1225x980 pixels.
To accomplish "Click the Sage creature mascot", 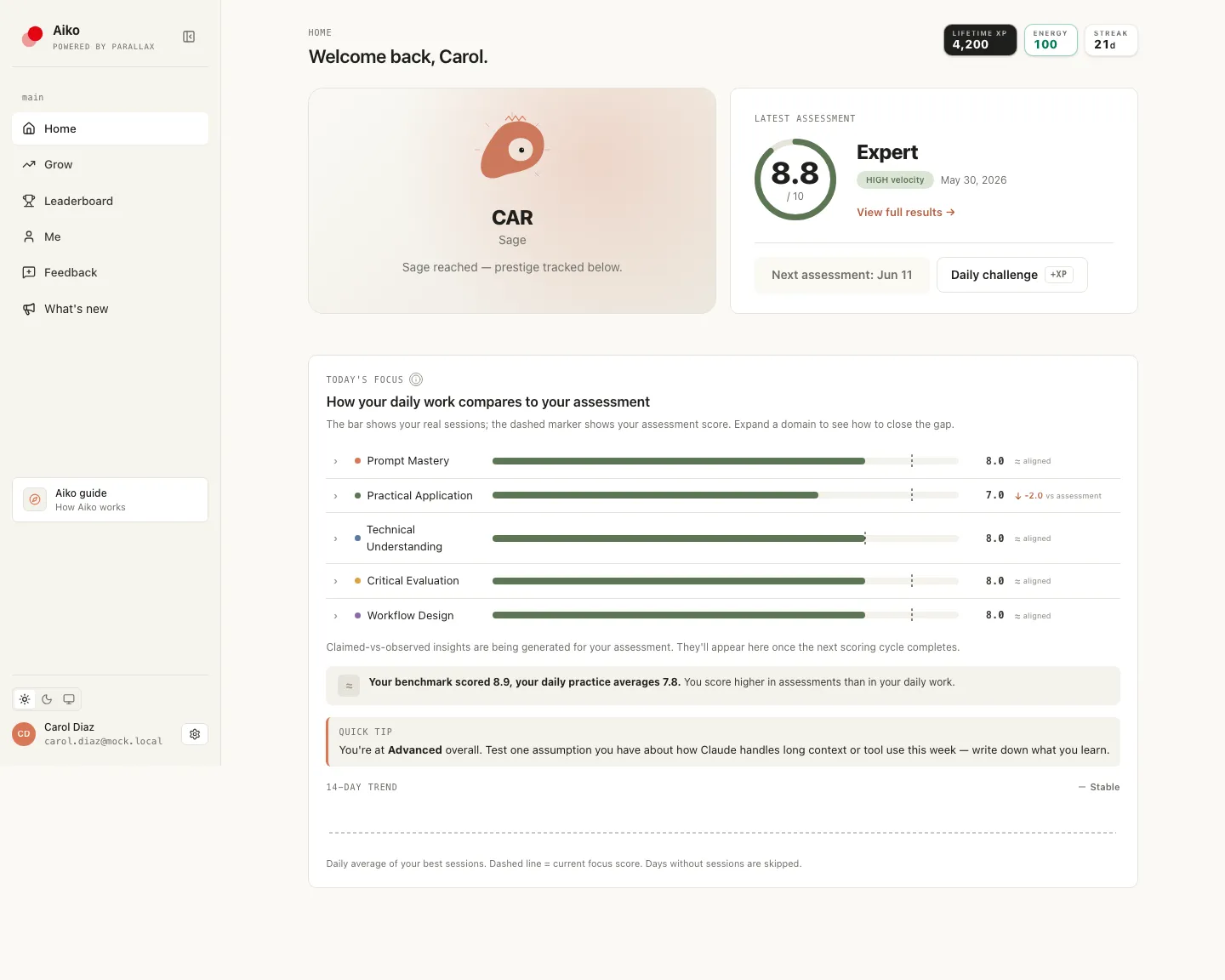I will tap(512, 148).
